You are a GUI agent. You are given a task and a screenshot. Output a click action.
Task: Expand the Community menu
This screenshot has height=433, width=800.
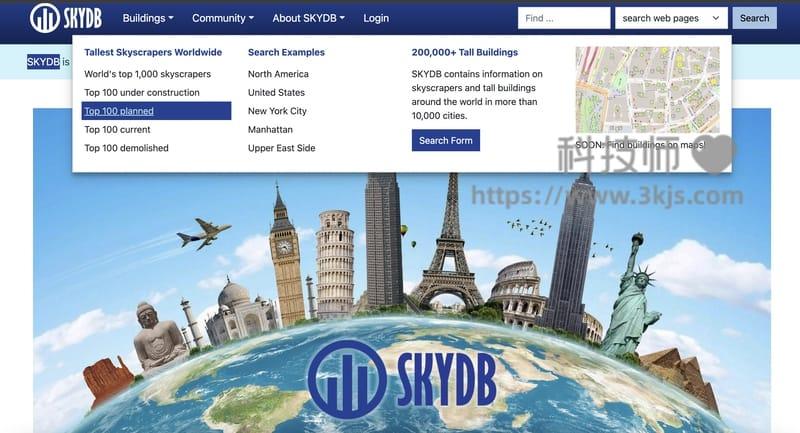tap(223, 18)
